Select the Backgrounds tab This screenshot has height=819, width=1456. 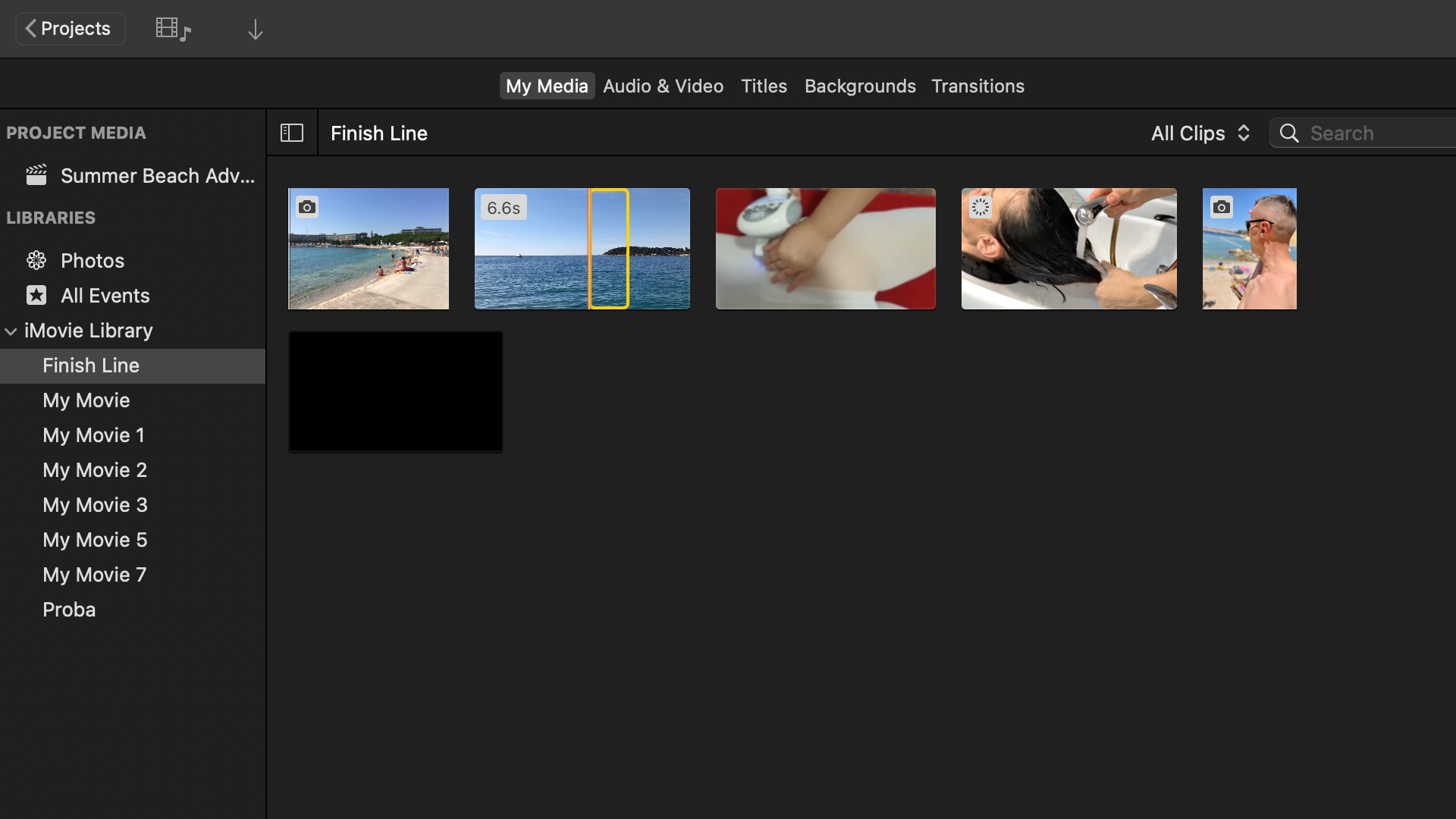point(860,86)
